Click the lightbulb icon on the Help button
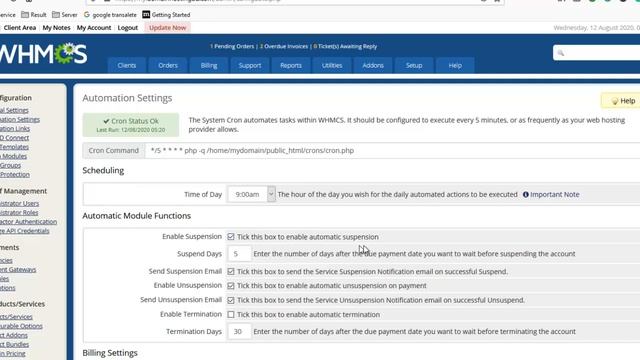This screenshot has width=640, height=360. (x=614, y=101)
